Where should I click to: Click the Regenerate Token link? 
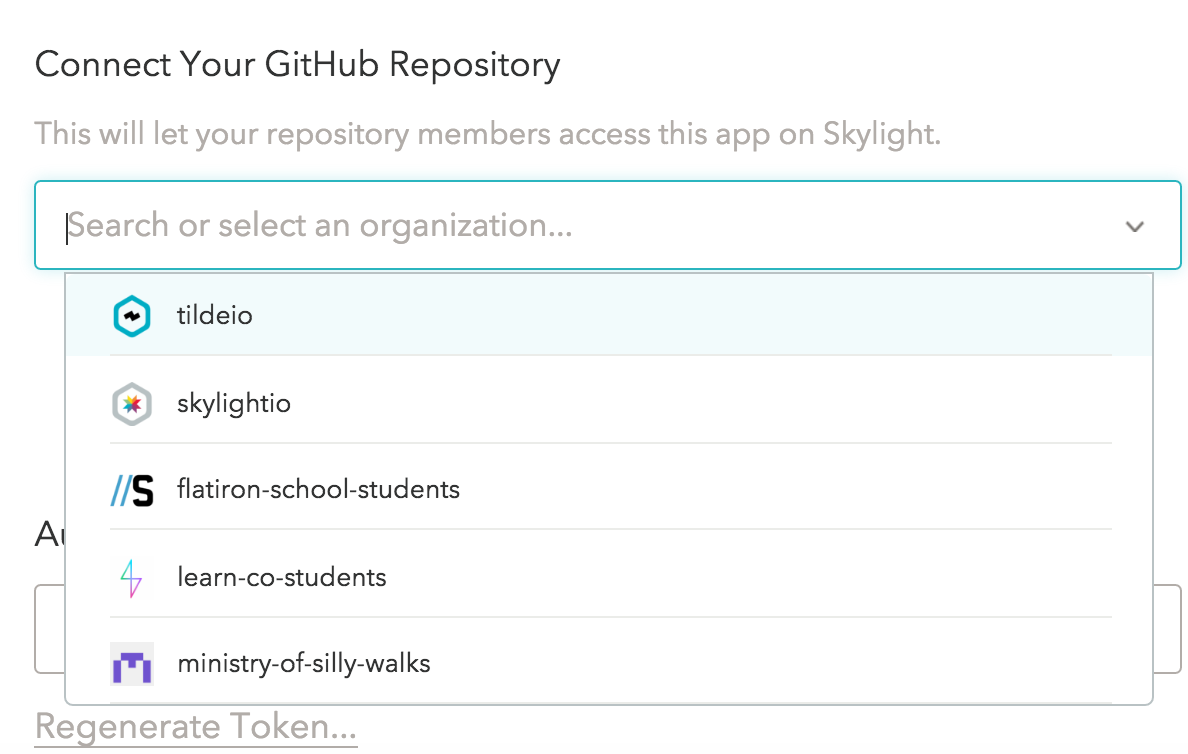(195, 727)
